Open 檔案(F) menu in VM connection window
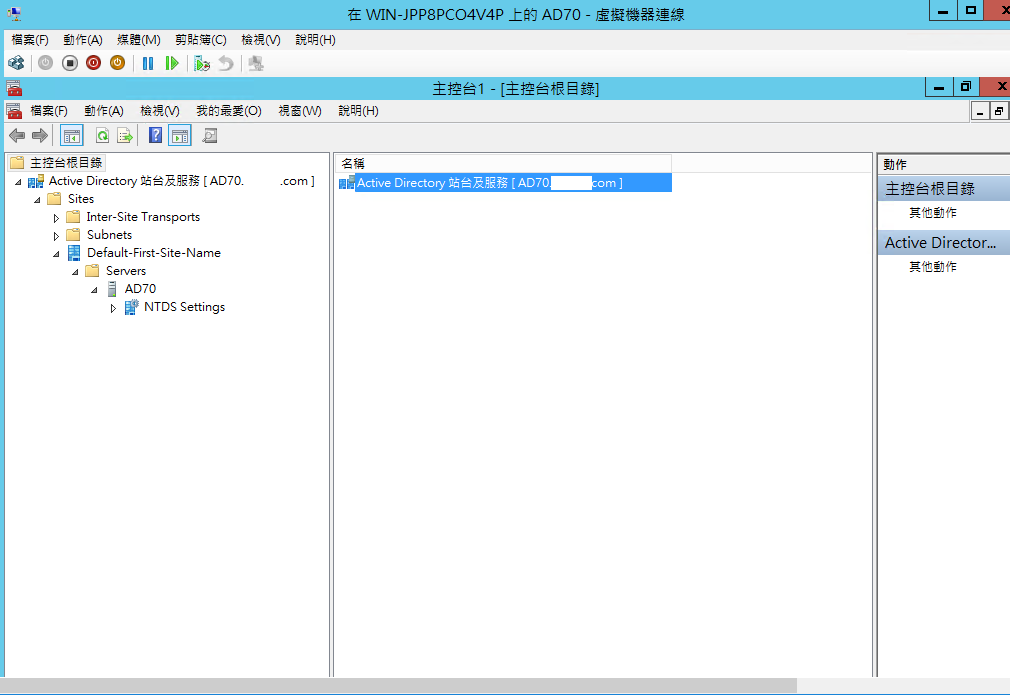 coord(30,40)
